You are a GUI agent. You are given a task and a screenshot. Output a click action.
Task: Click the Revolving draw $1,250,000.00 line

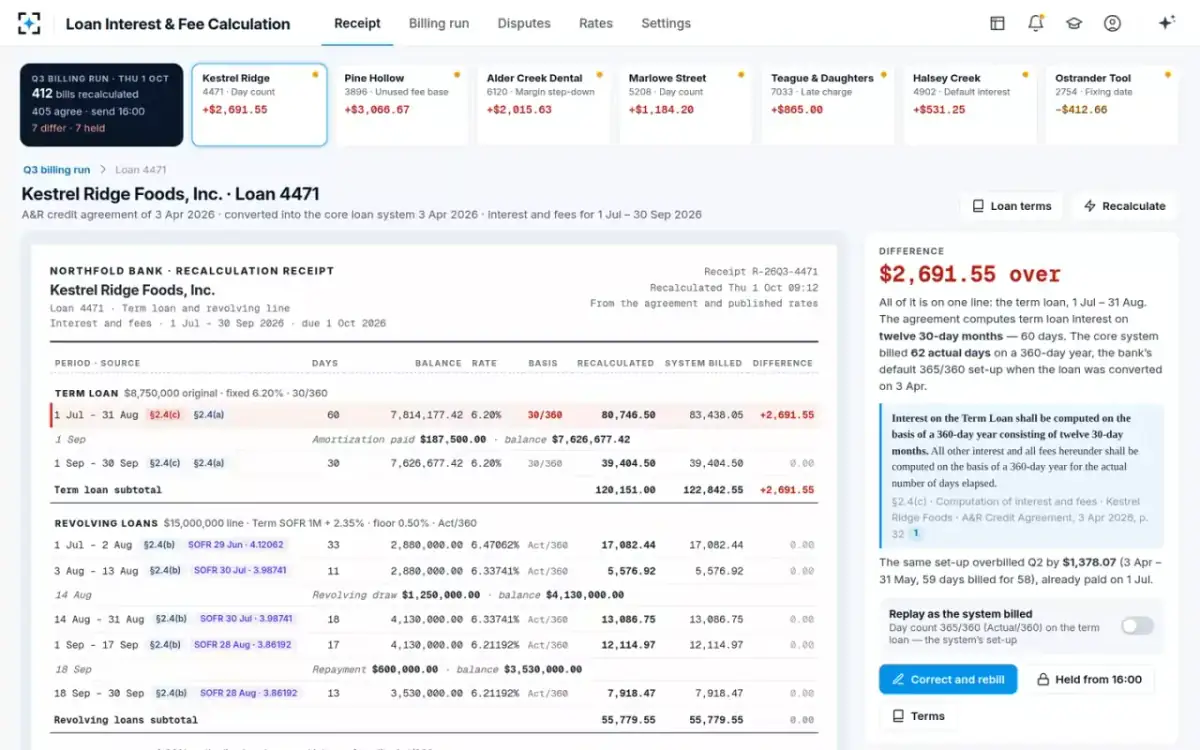(468, 594)
